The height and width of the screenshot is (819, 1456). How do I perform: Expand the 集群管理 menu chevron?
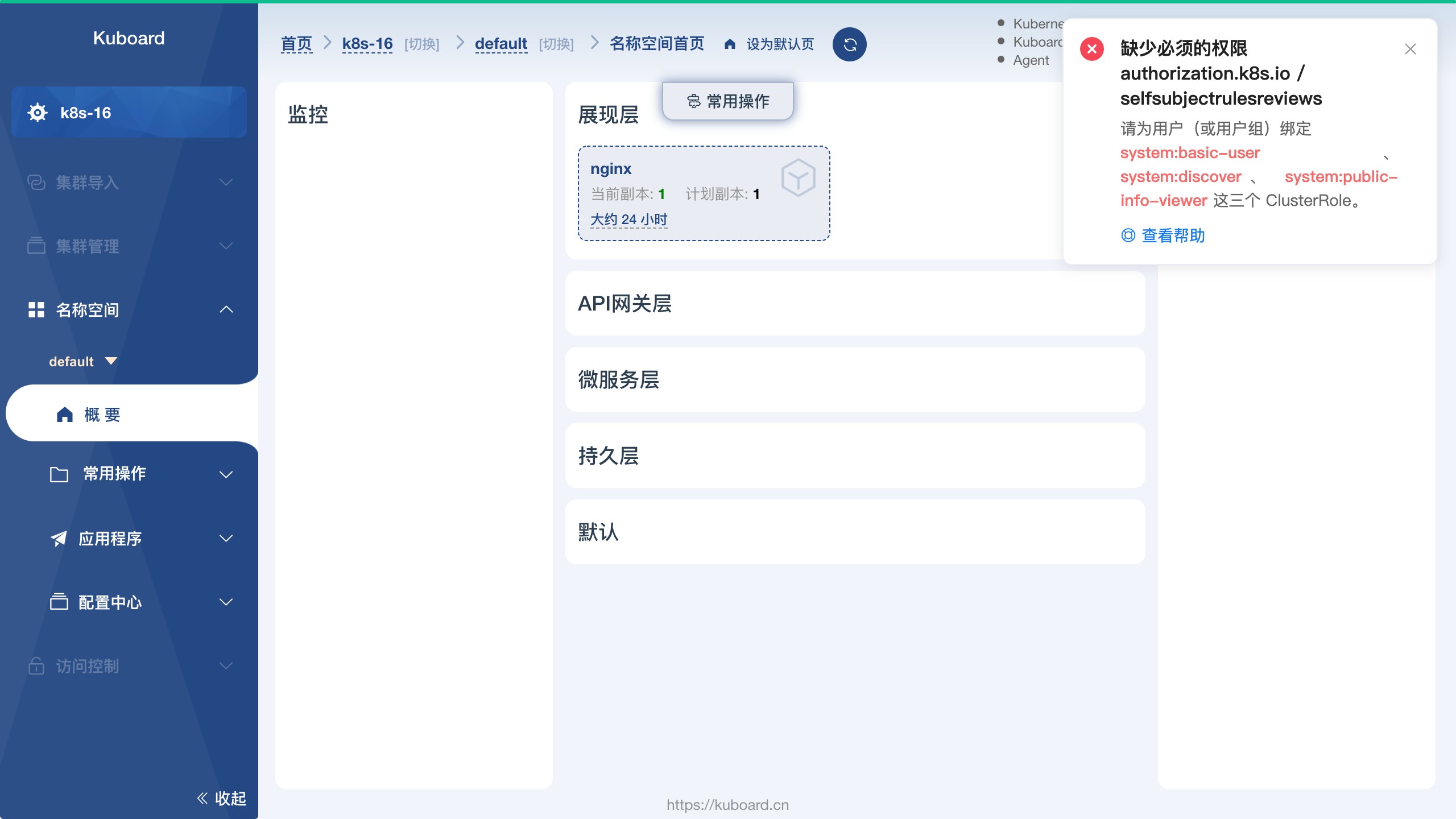pyautogui.click(x=226, y=246)
